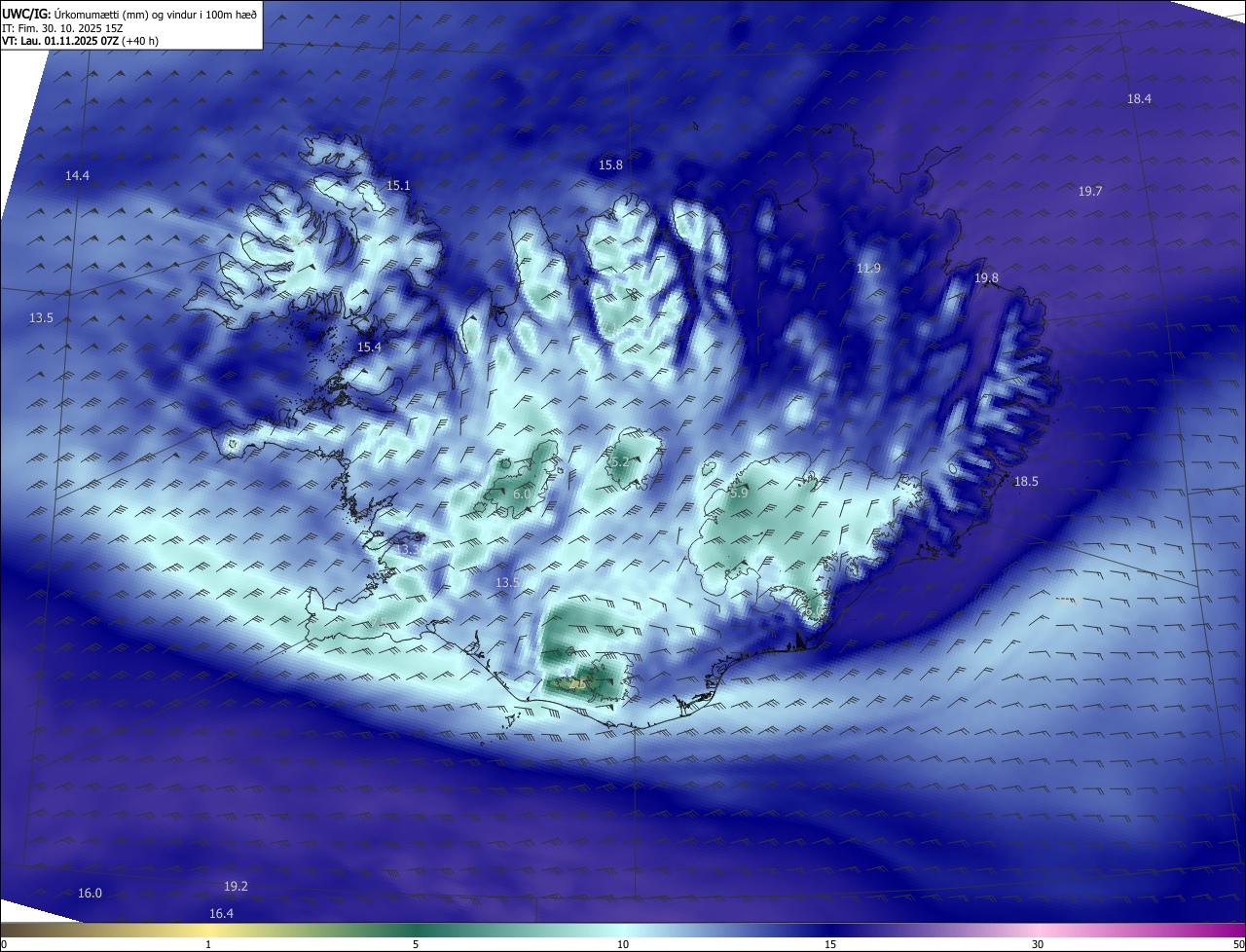
Task: Click the 13.3 value label
Action: [x=407, y=550]
